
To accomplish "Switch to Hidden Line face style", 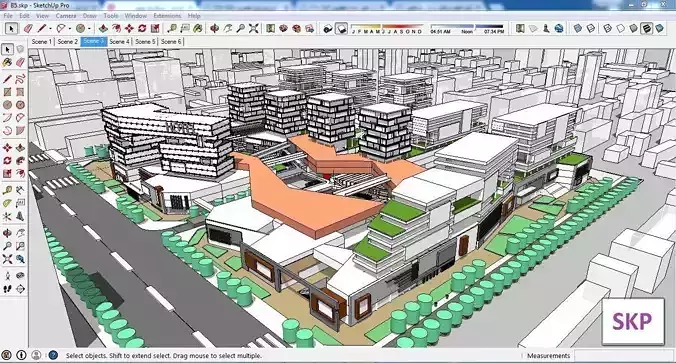I will pos(620,28).
